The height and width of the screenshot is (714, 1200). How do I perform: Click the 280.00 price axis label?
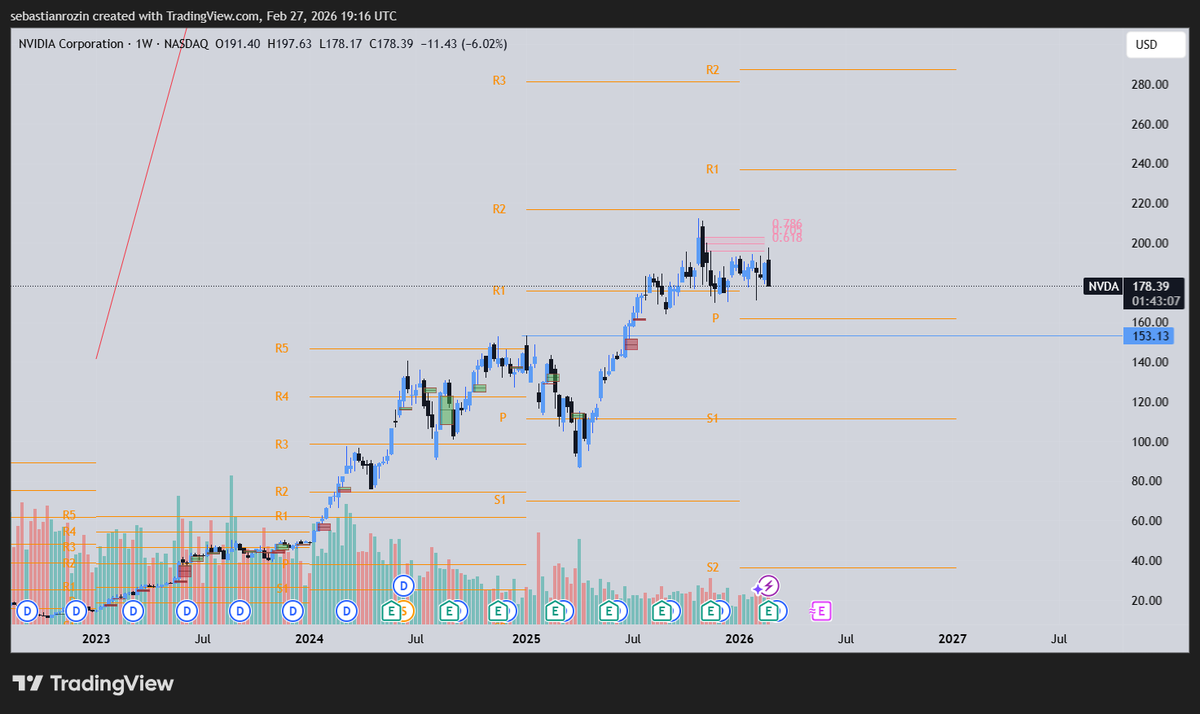(1149, 84)
